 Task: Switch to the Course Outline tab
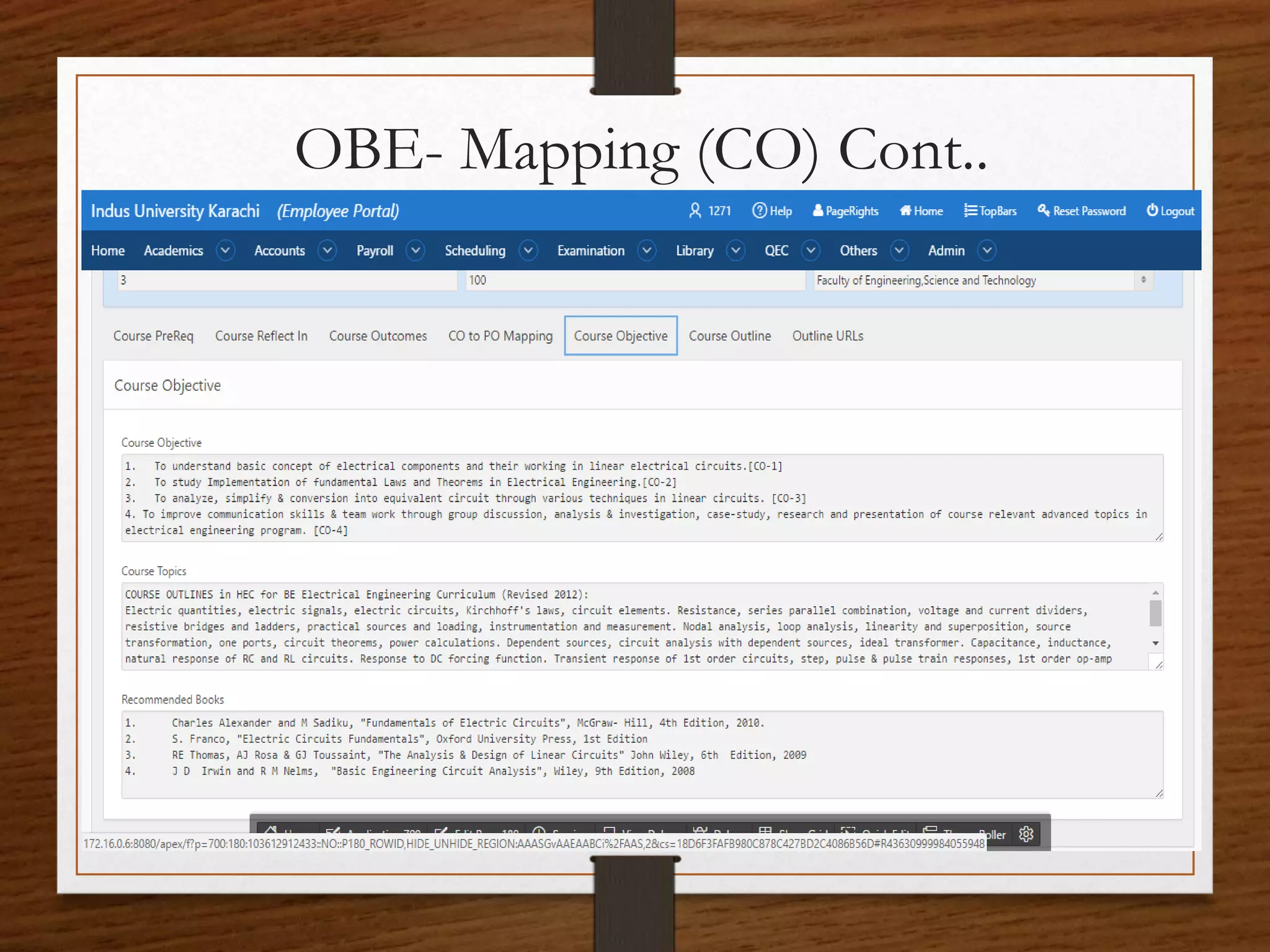730,336
